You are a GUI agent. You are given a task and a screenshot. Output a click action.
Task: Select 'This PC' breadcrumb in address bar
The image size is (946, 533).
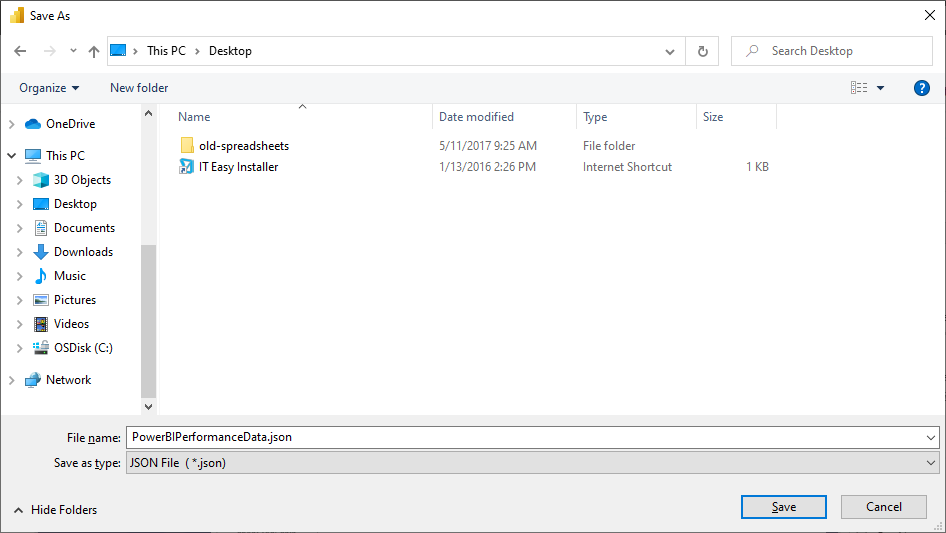166,51
